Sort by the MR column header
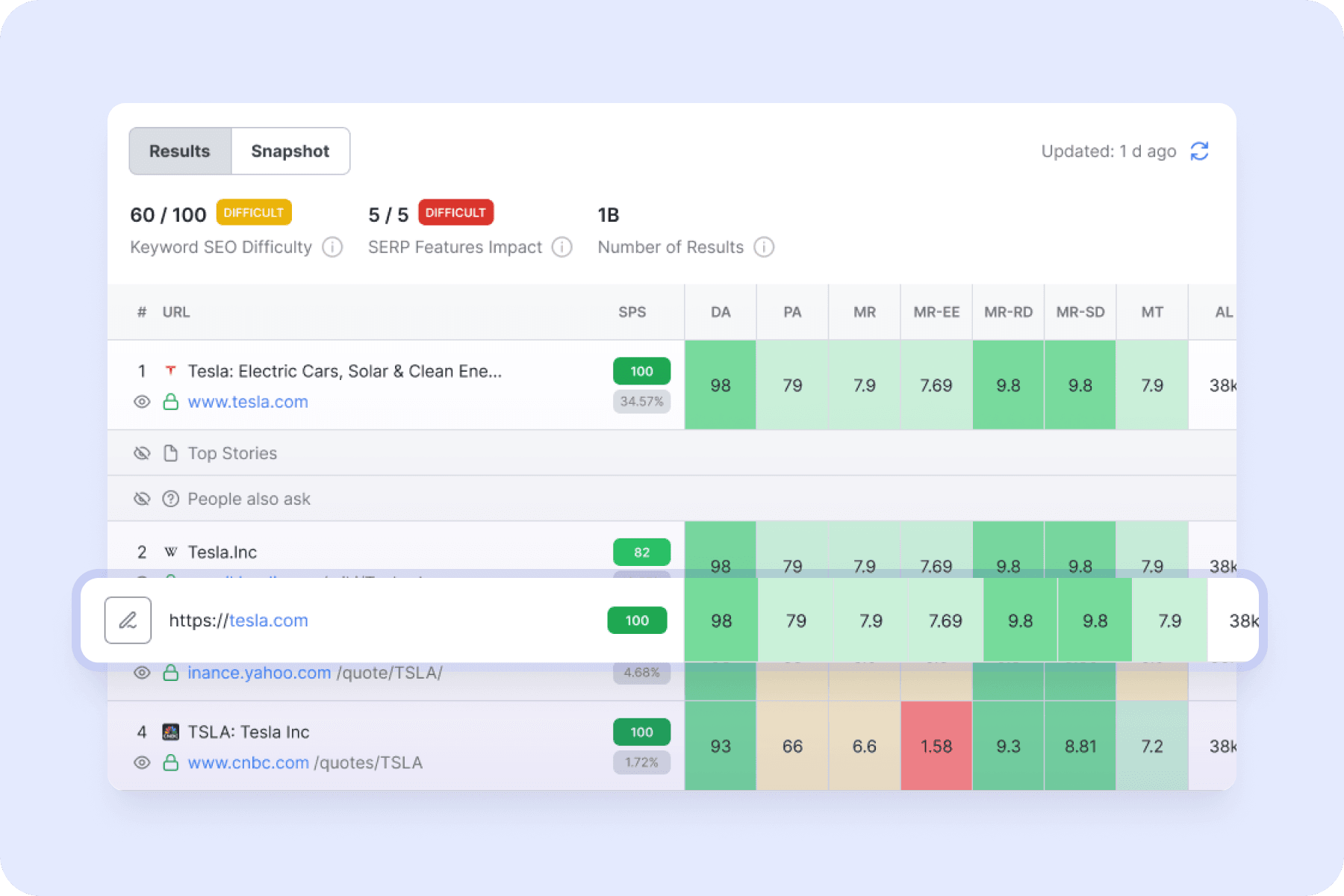 (865, 312)
